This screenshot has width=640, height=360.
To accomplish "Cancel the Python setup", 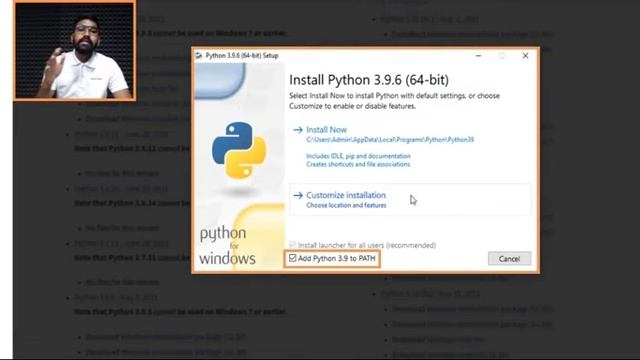I will (509, 259).
